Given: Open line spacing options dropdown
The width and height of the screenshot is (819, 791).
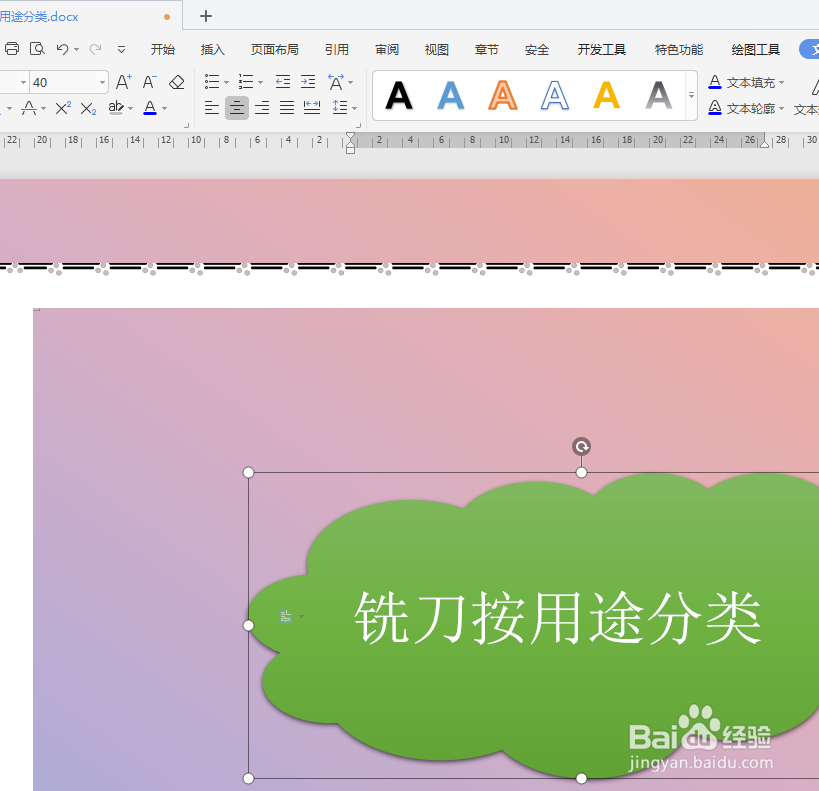Looking at the screenshot, I should [355, 109].
